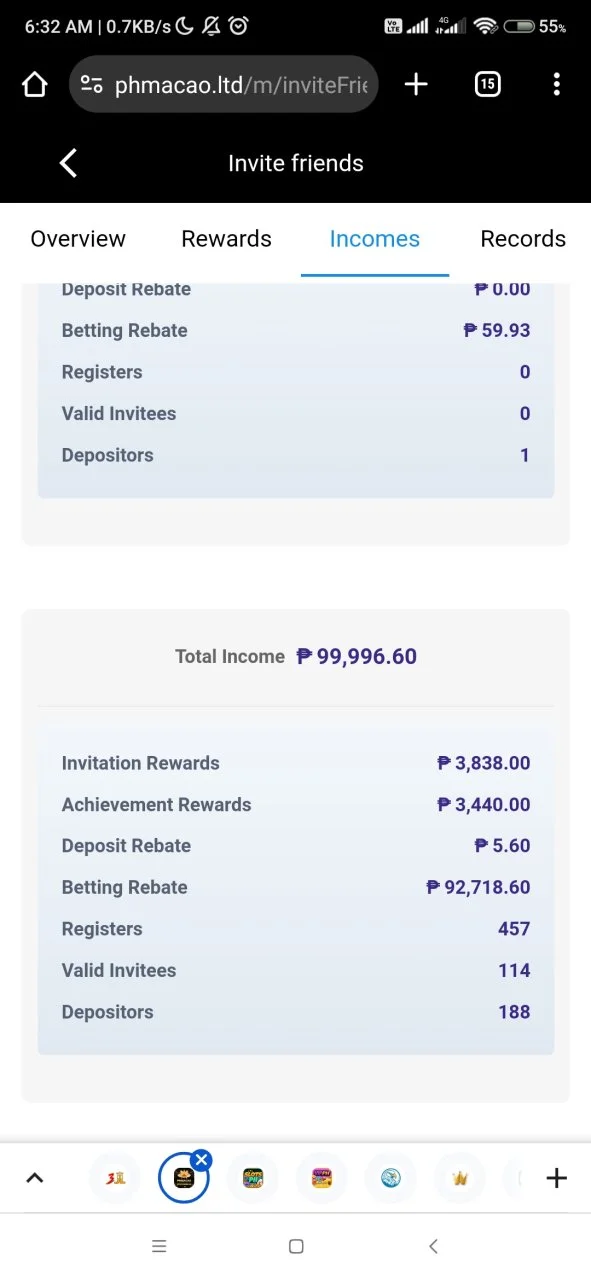Click the phmacao.ltd URL address field

tap(224, 85)
